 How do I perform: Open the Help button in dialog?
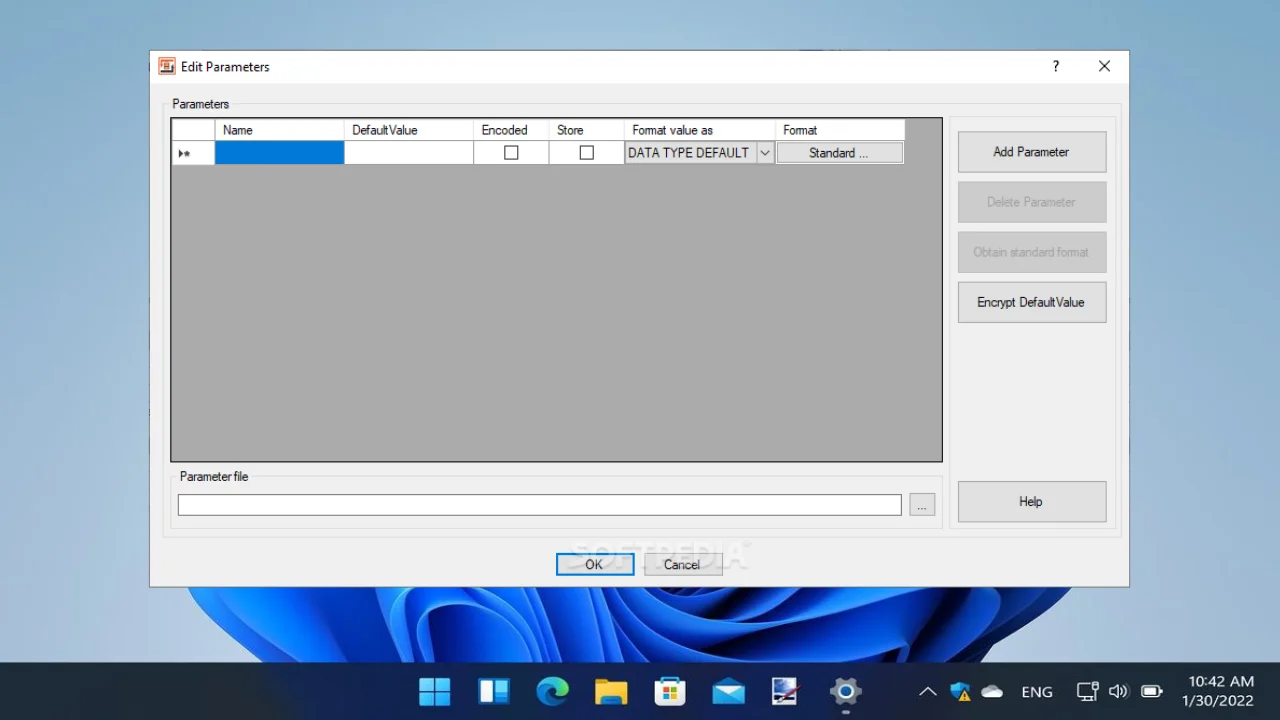click(x=1031, y=502)
